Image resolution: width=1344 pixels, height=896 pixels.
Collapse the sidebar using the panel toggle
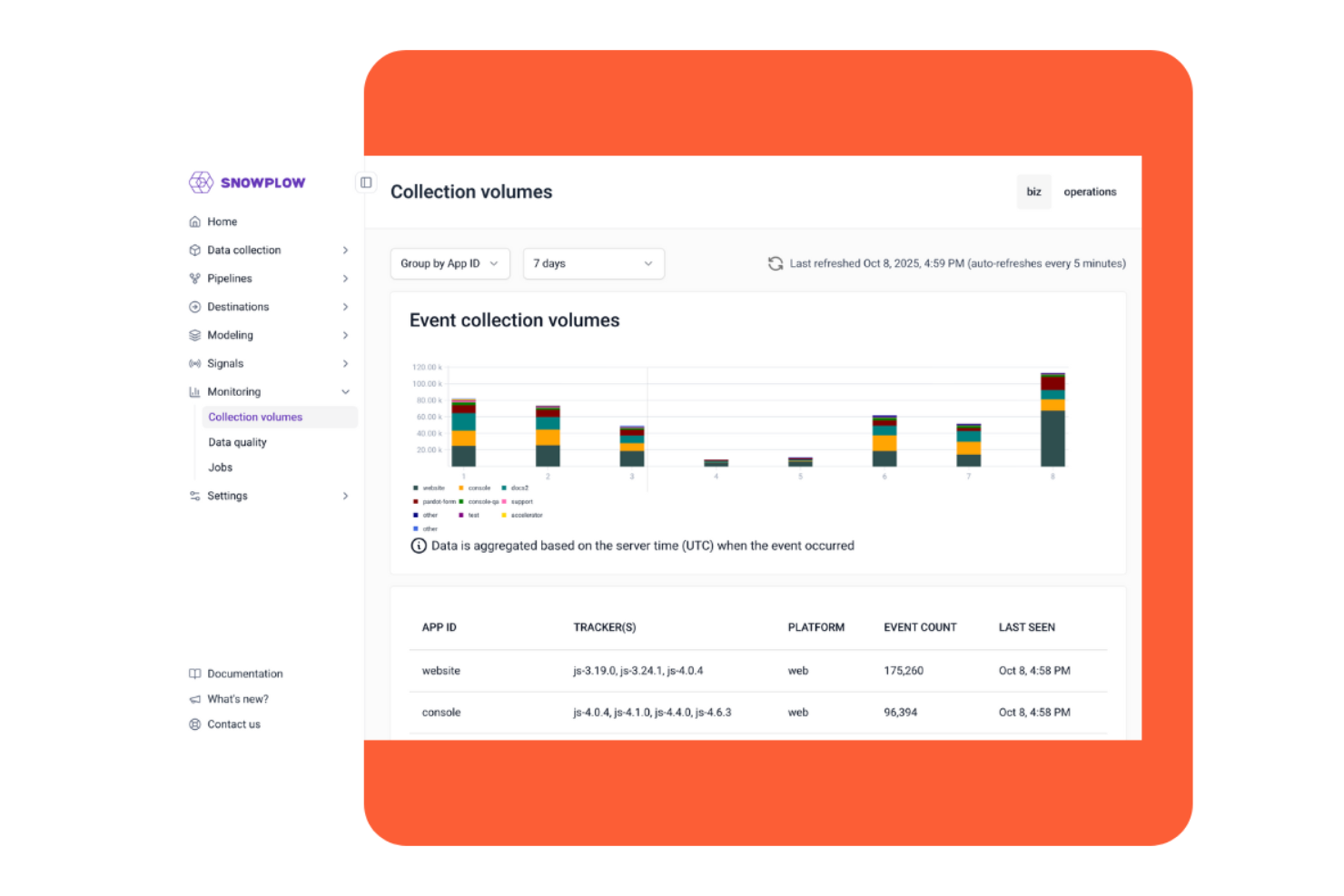coord(366,182)
